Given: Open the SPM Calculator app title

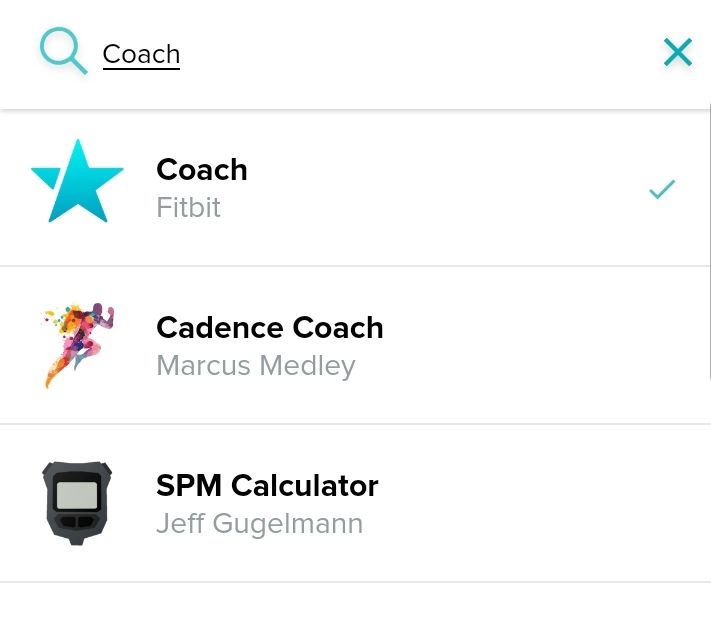Looking at the screenshot, I should point(267,486).
